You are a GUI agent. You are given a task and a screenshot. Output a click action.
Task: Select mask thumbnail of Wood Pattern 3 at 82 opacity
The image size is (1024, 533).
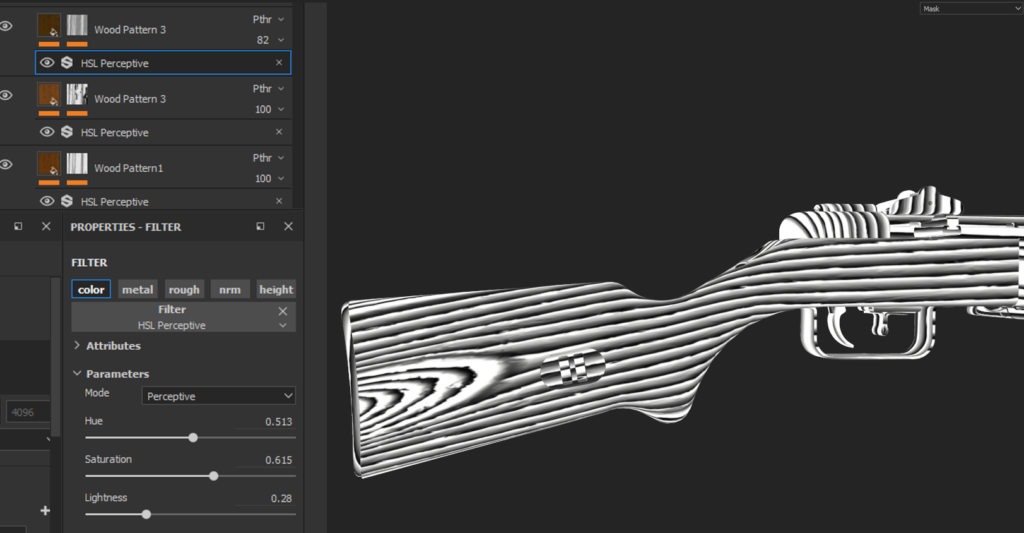77,25
